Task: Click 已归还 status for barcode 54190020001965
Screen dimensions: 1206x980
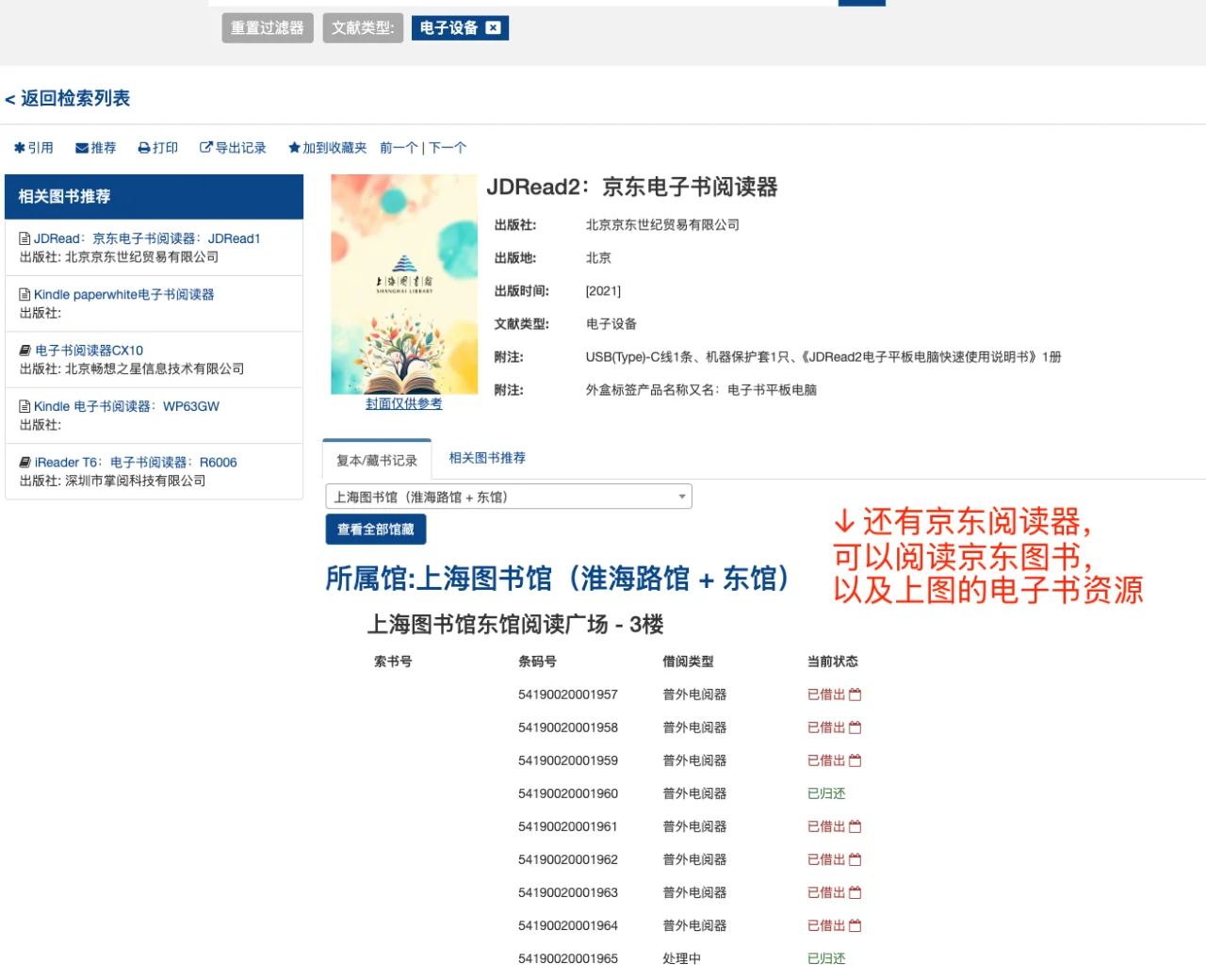Action: click(x=826, y=958)
